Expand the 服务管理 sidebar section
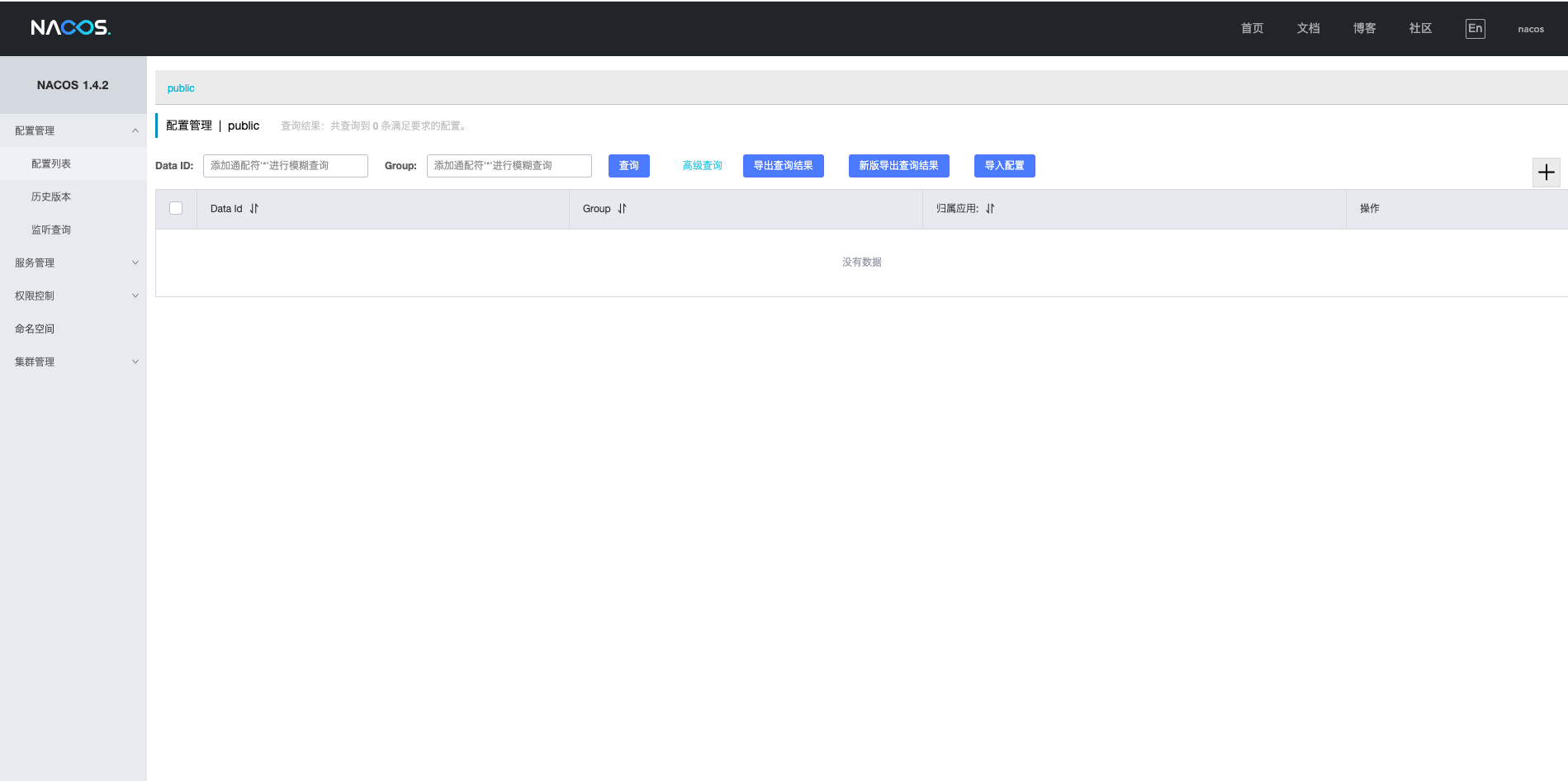 73,263
